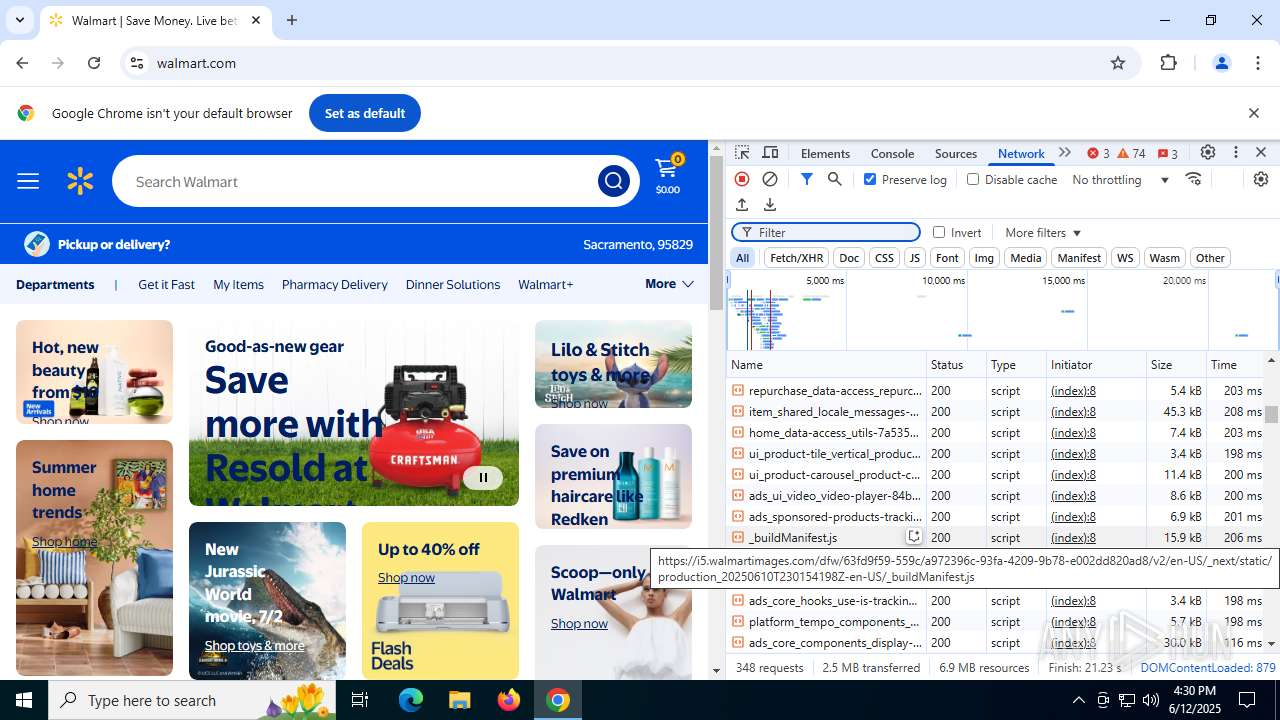Image resolution: width=1280 pixels, height=720 pixels.
Task: View site information icon in address bar
Action: (137, 63)
